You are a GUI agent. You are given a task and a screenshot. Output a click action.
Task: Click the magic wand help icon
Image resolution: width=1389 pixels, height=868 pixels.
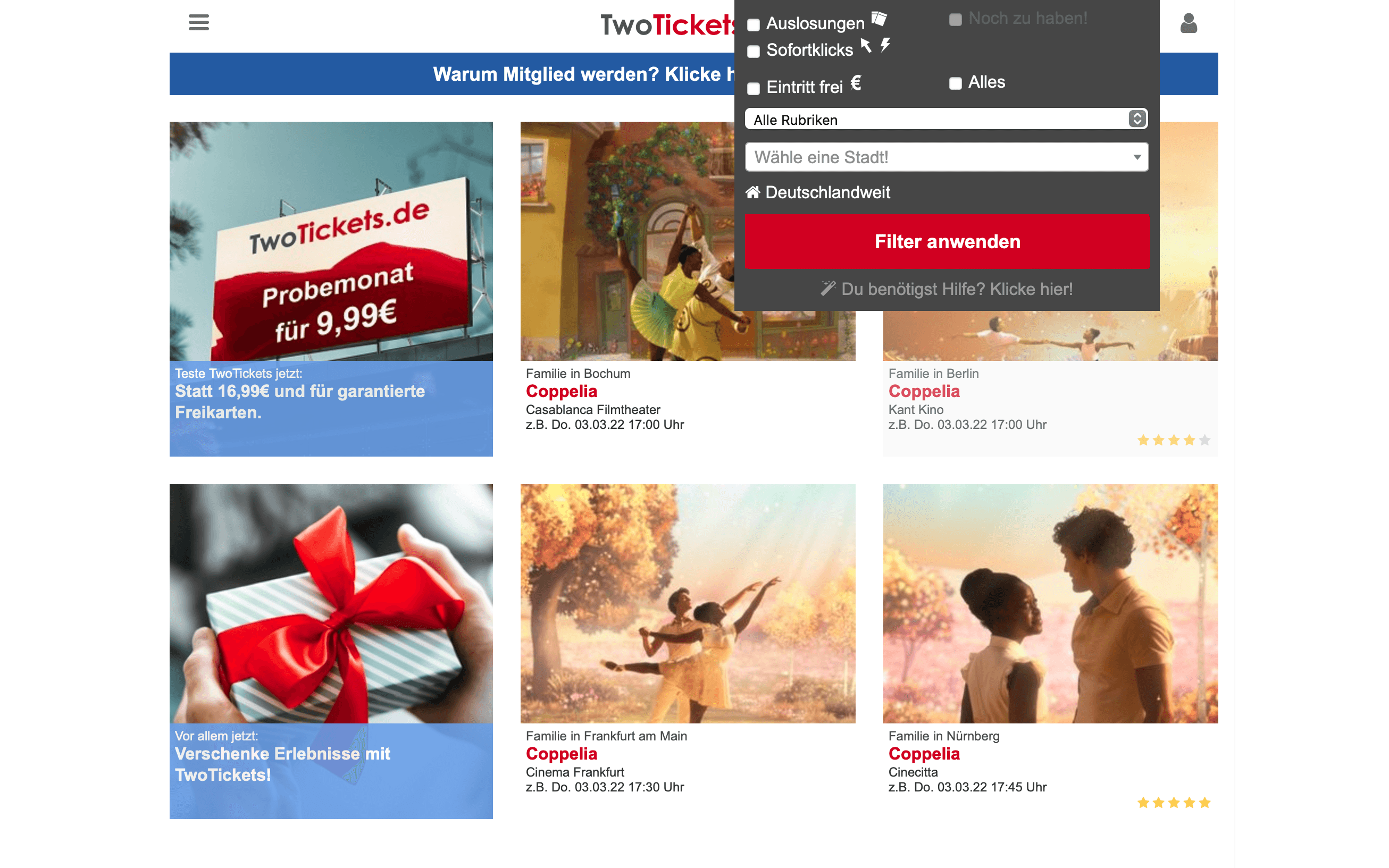(827, 288)
